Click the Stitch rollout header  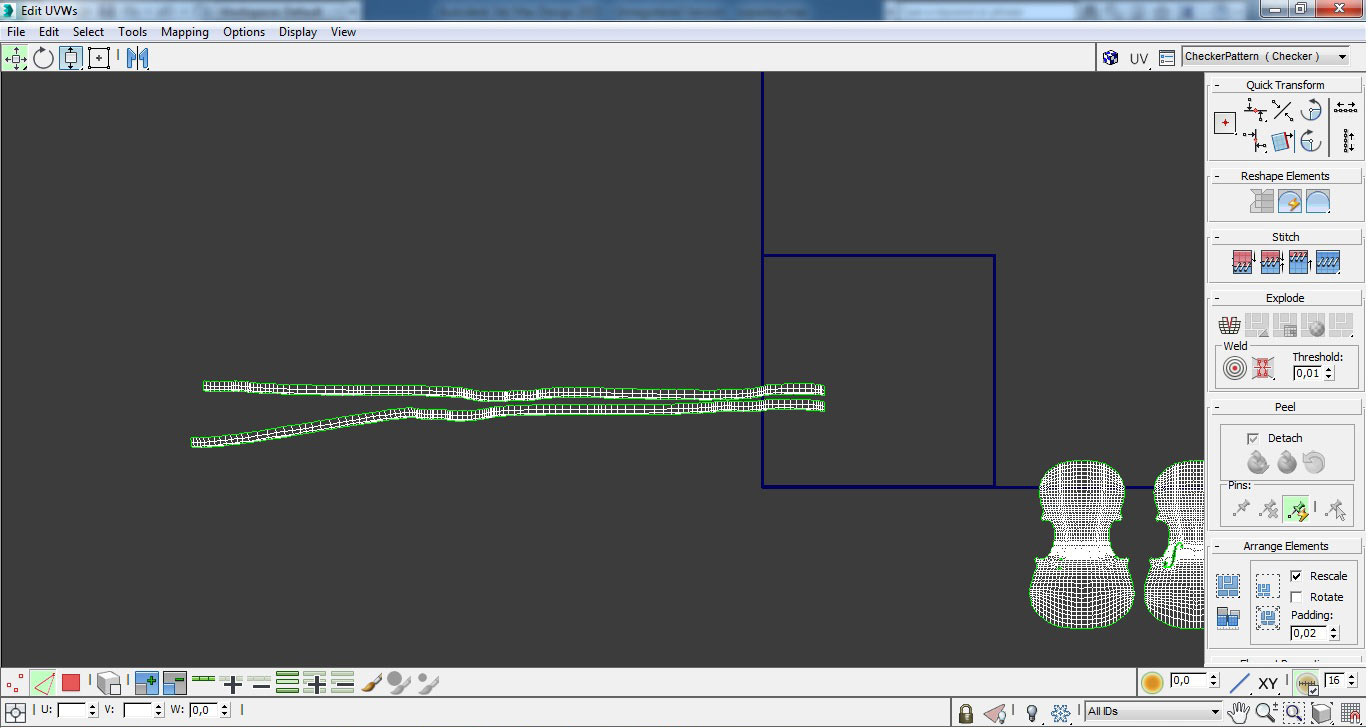click(1285, 237)
